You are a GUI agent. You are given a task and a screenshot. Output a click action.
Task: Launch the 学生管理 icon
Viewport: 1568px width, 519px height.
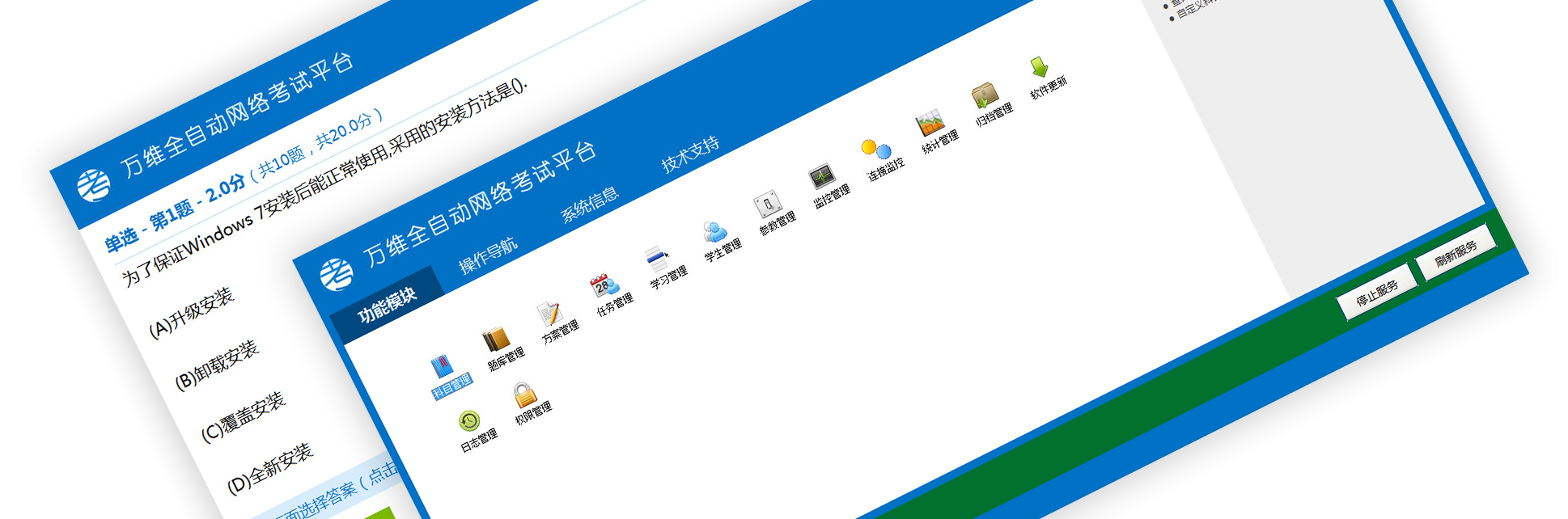pos(714,232)
